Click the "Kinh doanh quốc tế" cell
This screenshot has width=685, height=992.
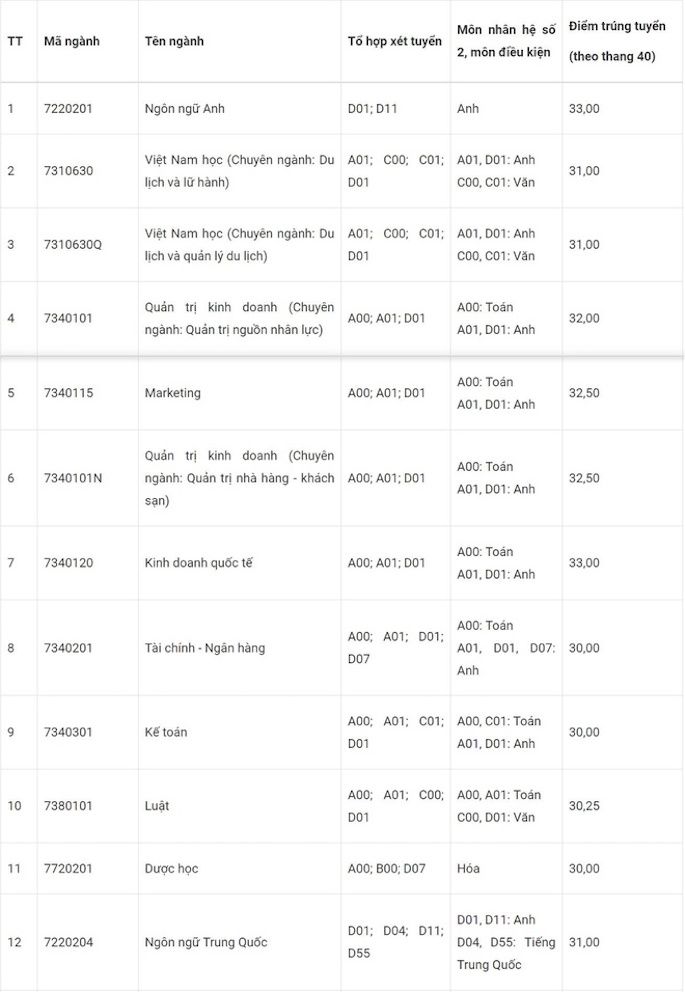coord(199,563)
